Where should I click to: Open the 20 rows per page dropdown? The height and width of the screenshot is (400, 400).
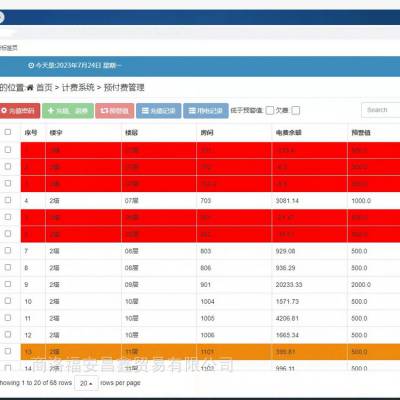[86, 383]
